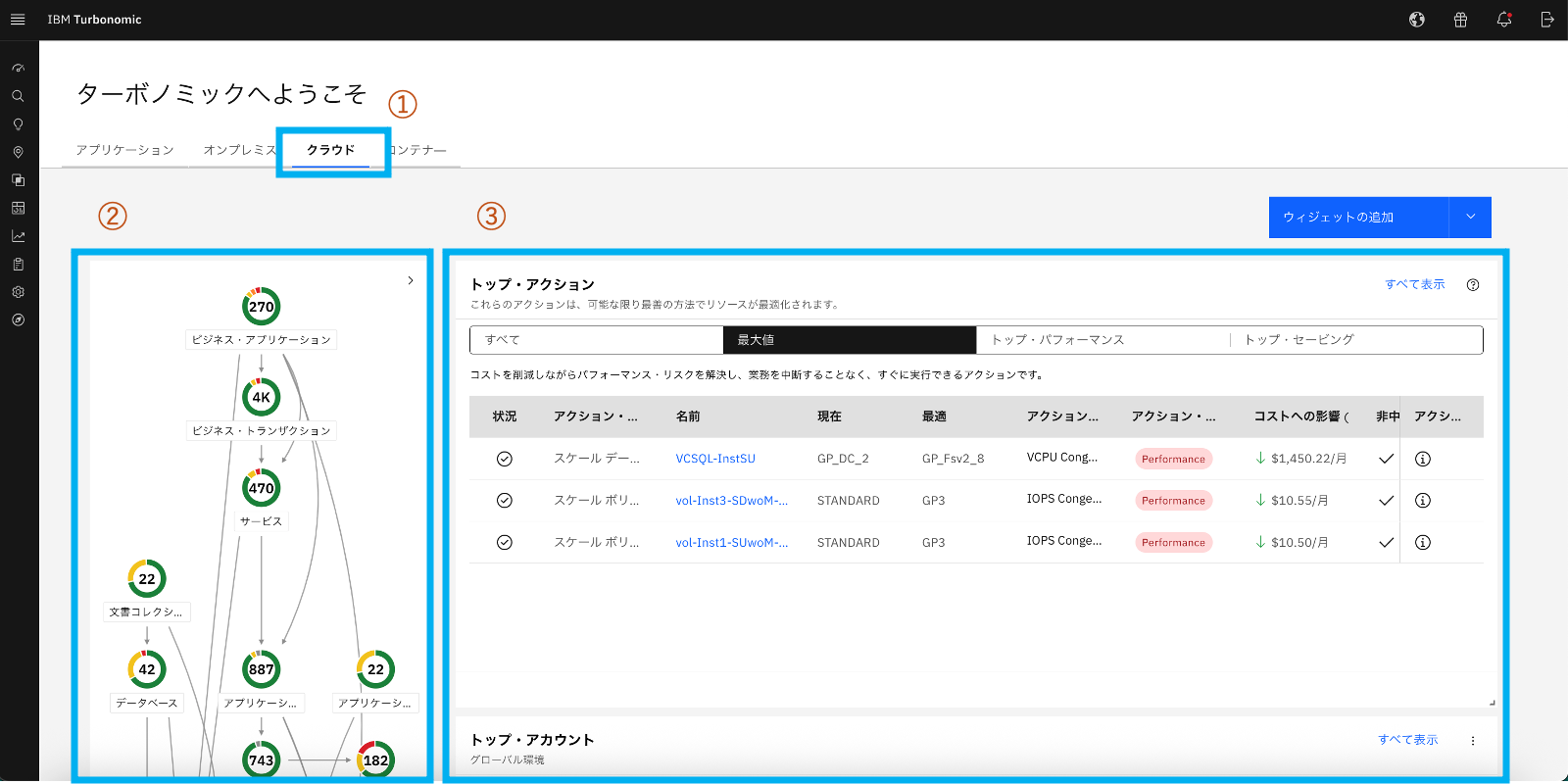Toggle the status check for vol-Inst1-SUwoM row
1568x784 pixels.
pyautogui.click(x=505, y=542)
